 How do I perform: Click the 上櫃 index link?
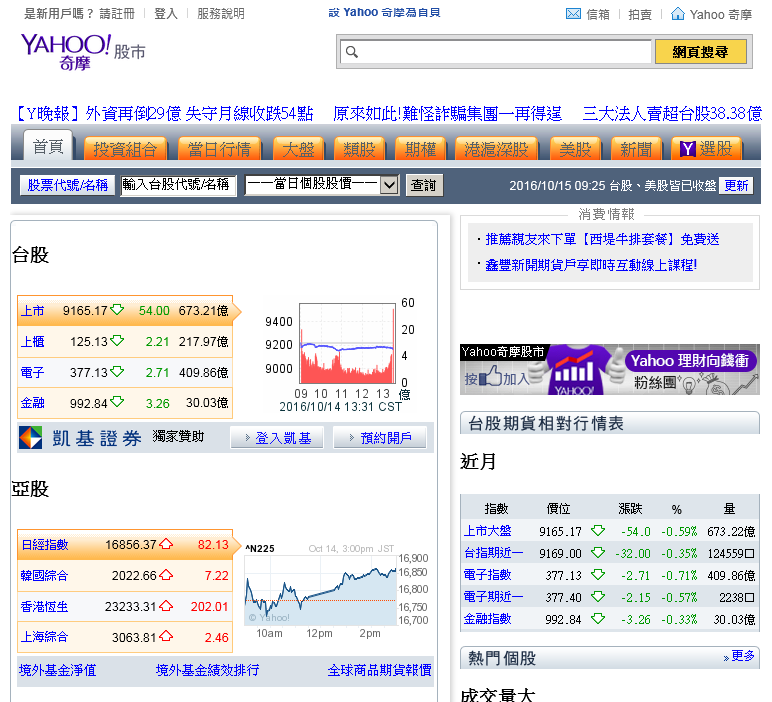[32, 342]
